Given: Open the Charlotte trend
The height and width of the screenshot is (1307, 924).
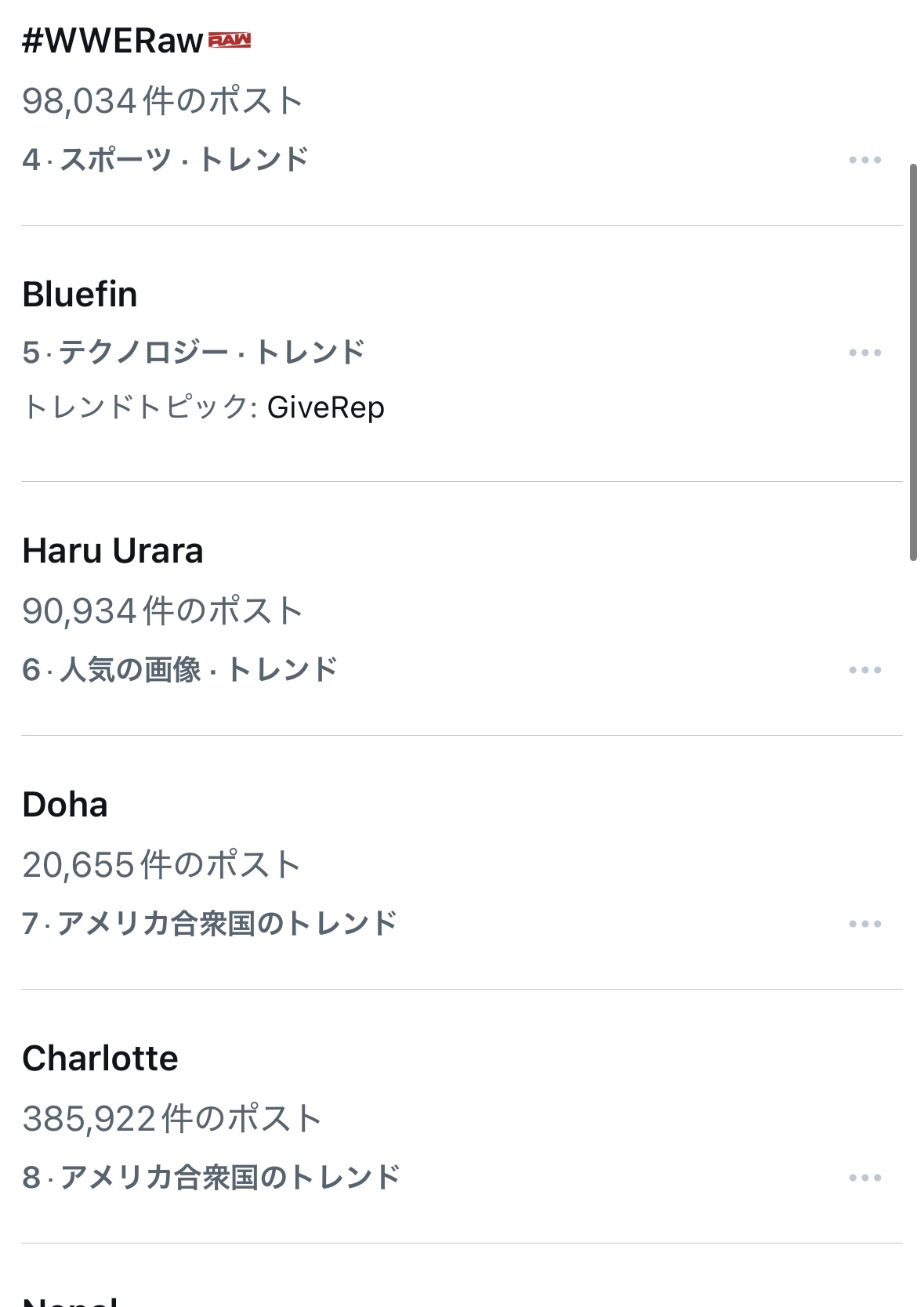Looking at the screenshot, I should pos(100,1059).
